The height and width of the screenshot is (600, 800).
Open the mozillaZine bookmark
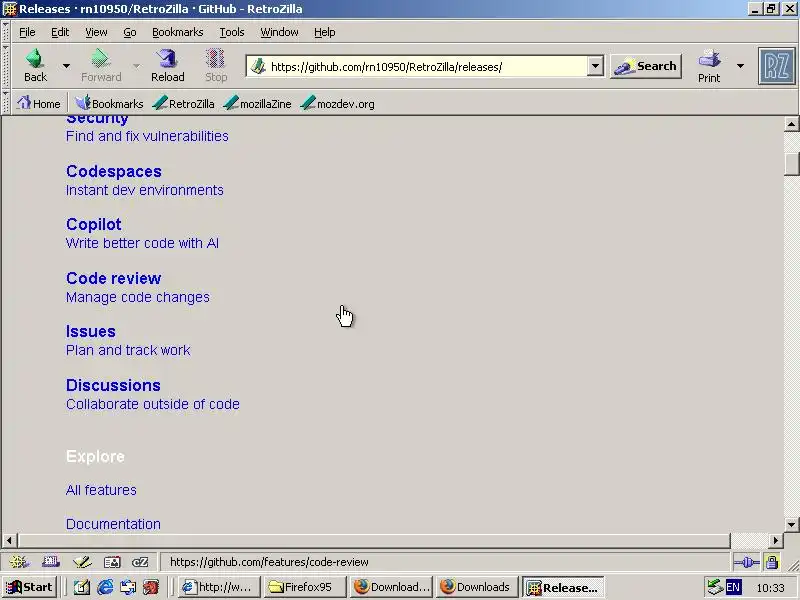258,104
